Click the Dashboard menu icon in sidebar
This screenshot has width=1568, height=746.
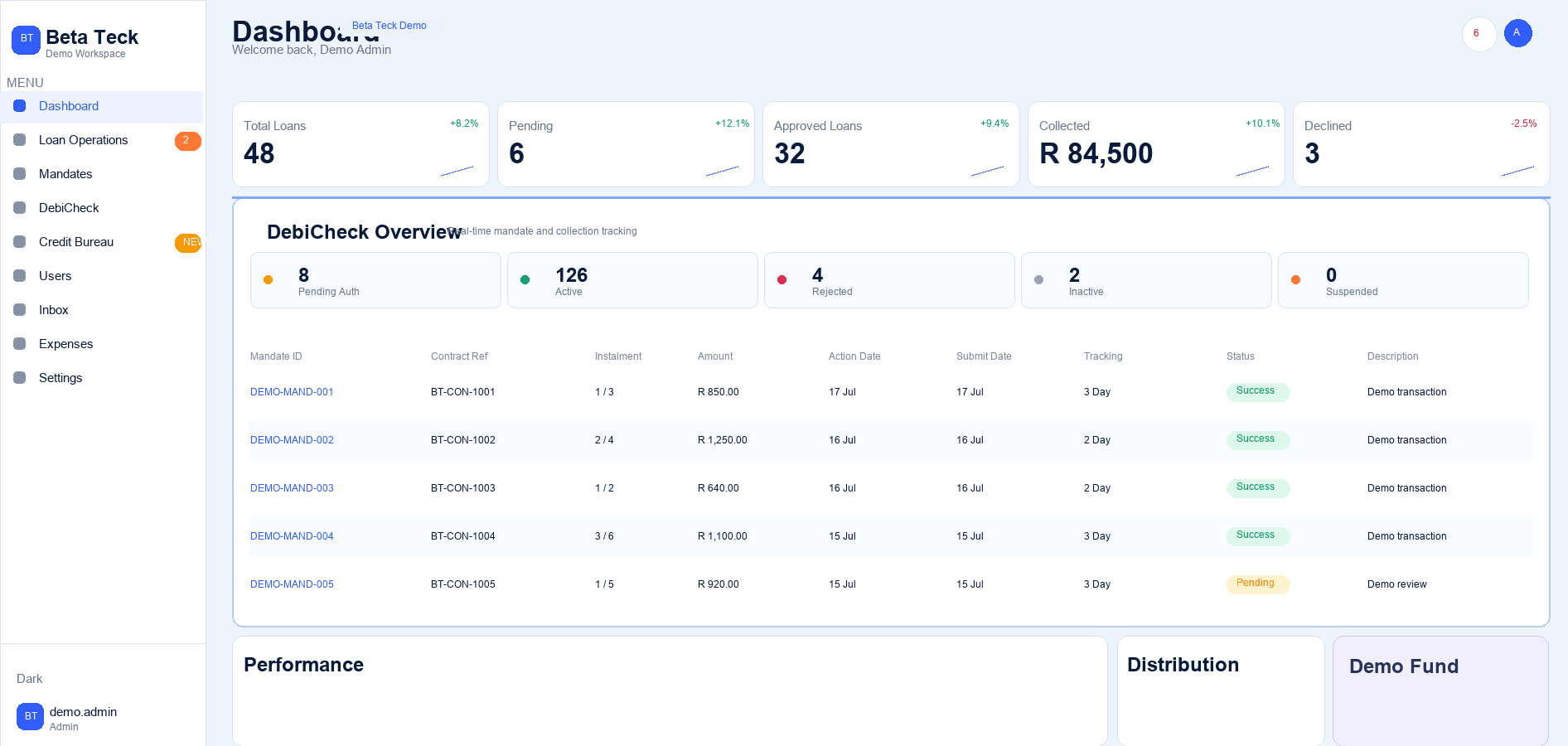[20, 106]
